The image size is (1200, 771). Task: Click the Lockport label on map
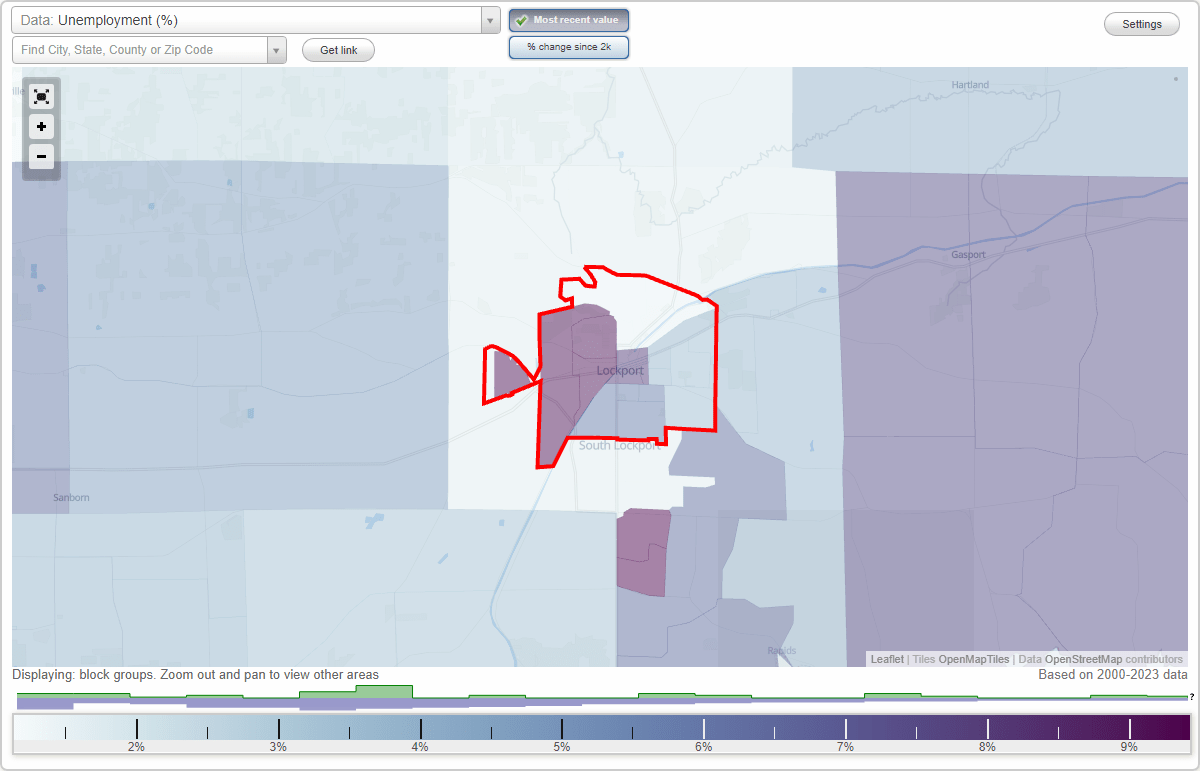620,371
